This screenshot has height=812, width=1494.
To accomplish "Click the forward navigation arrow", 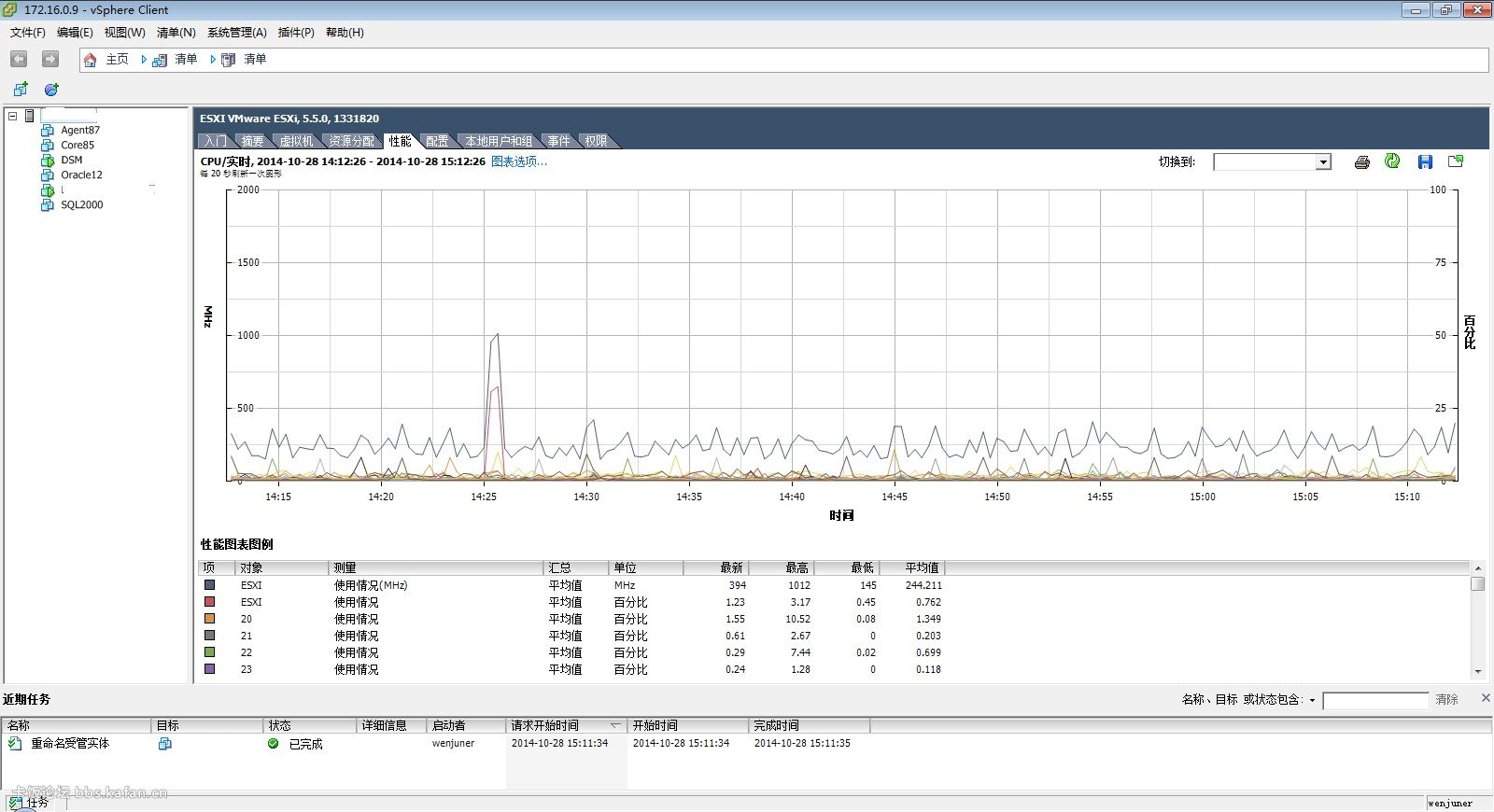I will [x=50, y=59].
